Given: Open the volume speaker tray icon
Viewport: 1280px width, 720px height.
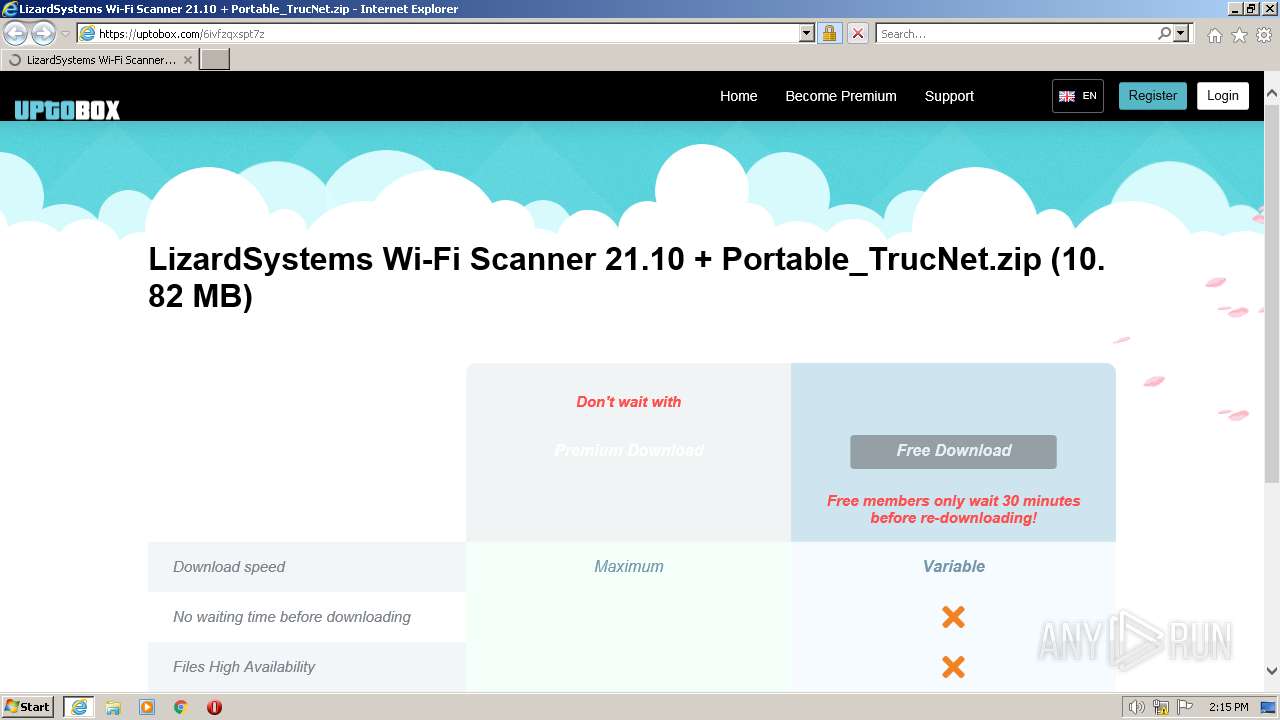Looking at the screenshot, I should pyautogui.click(x=1137, y=707).
